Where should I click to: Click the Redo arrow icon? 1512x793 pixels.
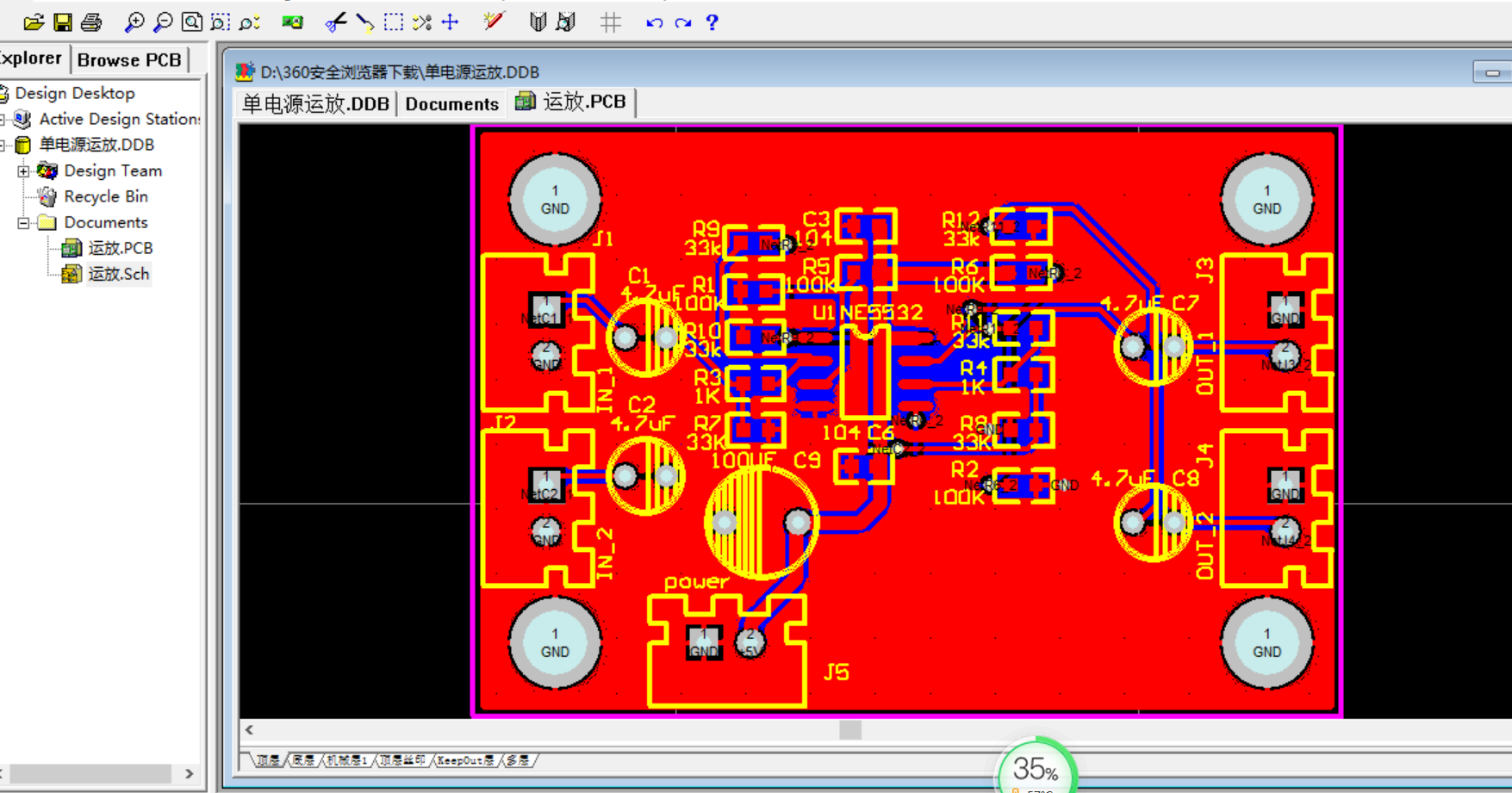(x=683, y=22)
